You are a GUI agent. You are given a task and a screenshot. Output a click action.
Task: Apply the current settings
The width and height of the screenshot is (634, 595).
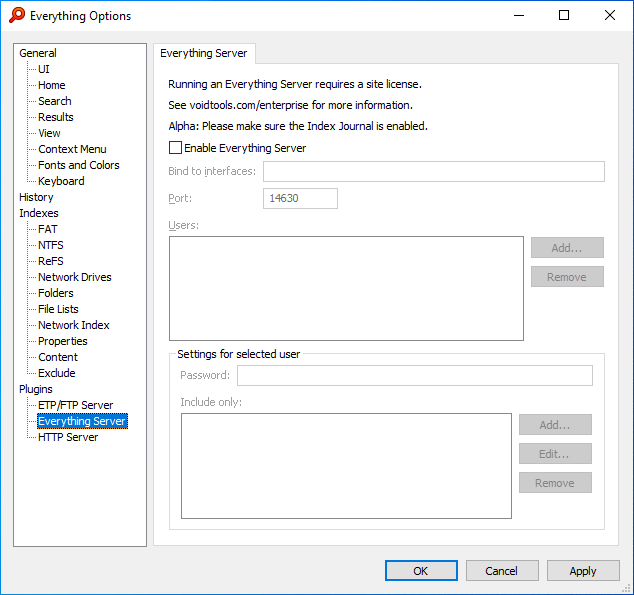tap(583, 571)
